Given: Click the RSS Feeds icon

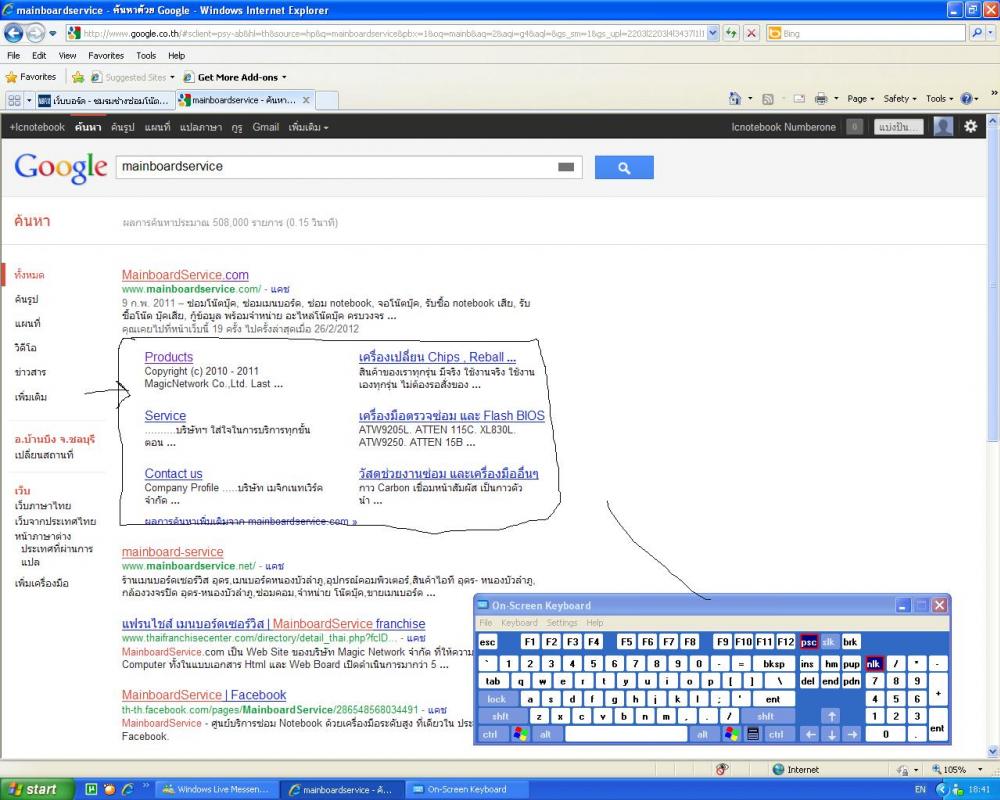Looking at the screenshot, I should tap(768, 99).
